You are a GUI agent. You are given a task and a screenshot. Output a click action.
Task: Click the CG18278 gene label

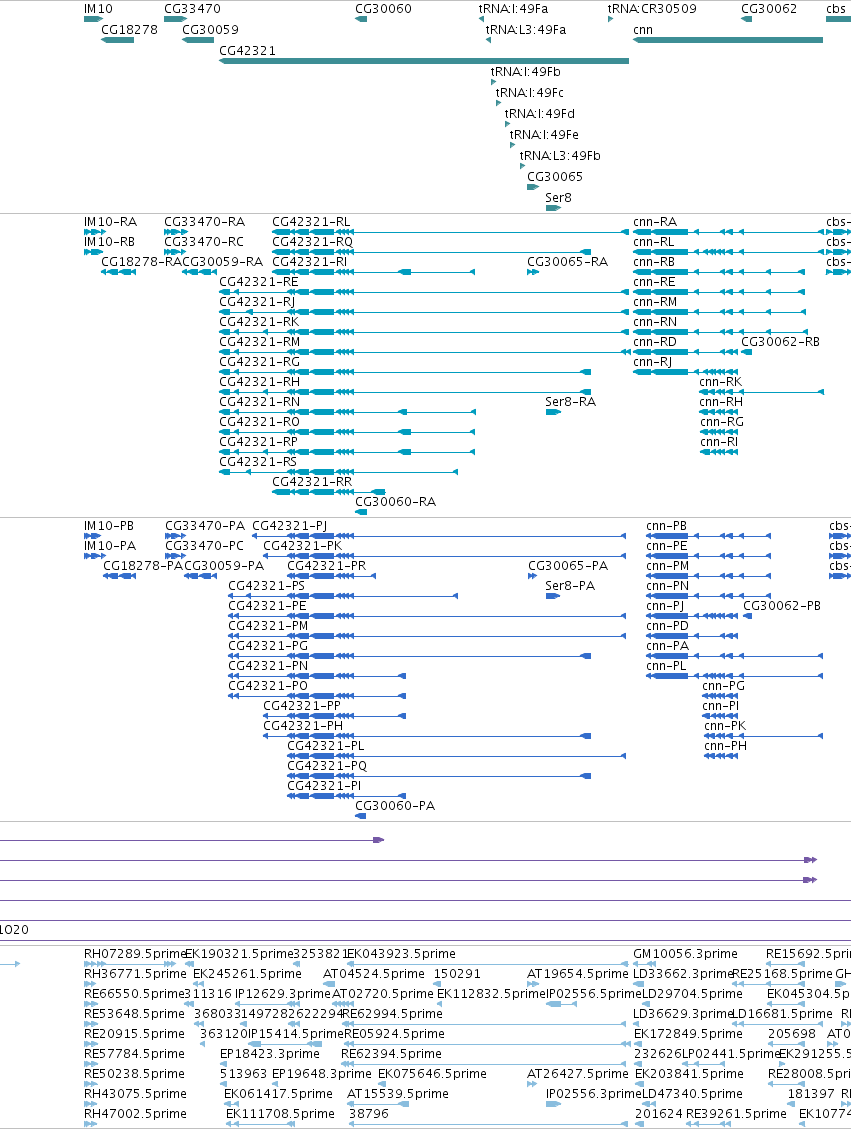point(129,30)
